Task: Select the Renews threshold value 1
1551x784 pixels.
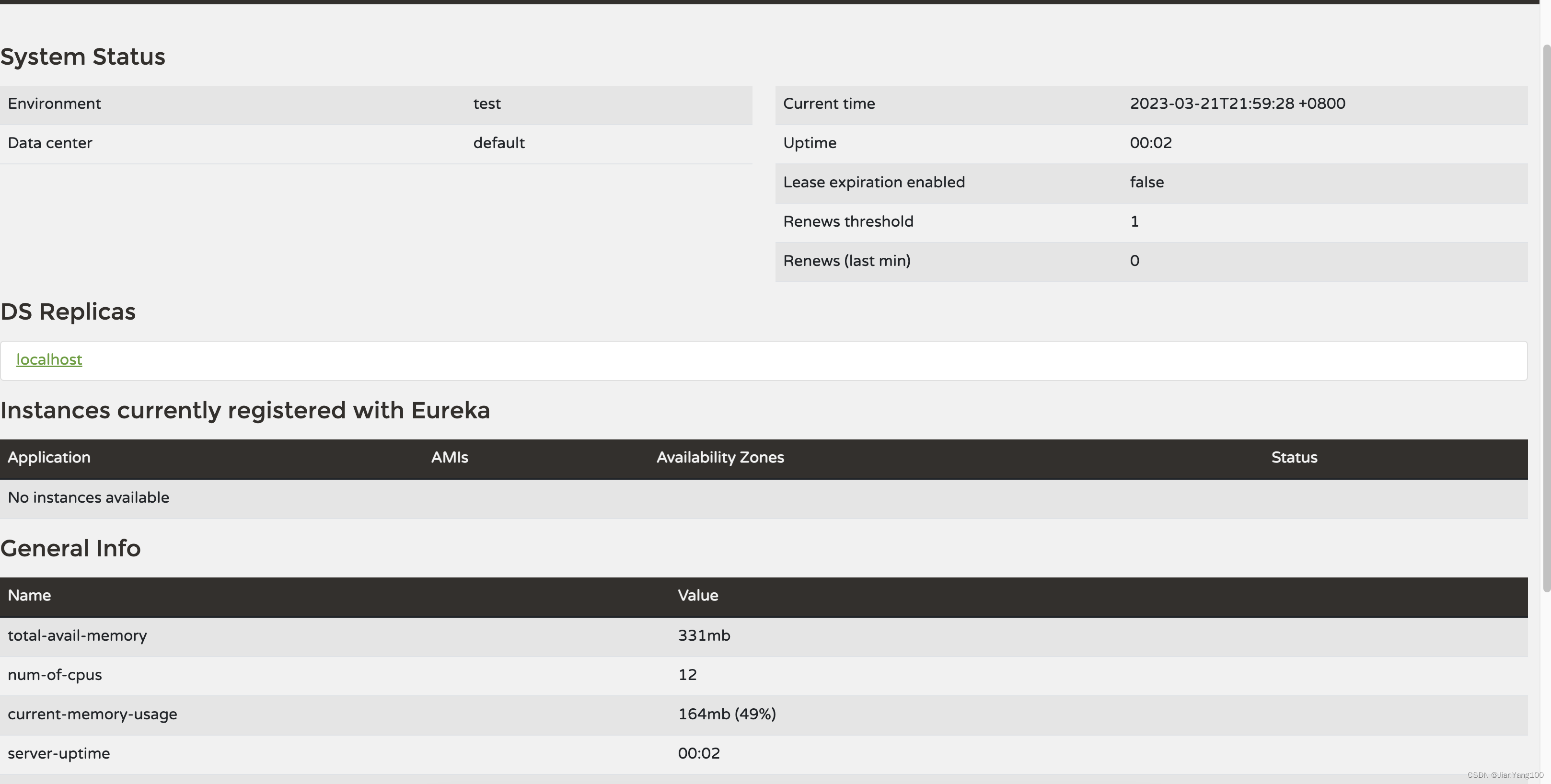Action: tap(1134, 221)
